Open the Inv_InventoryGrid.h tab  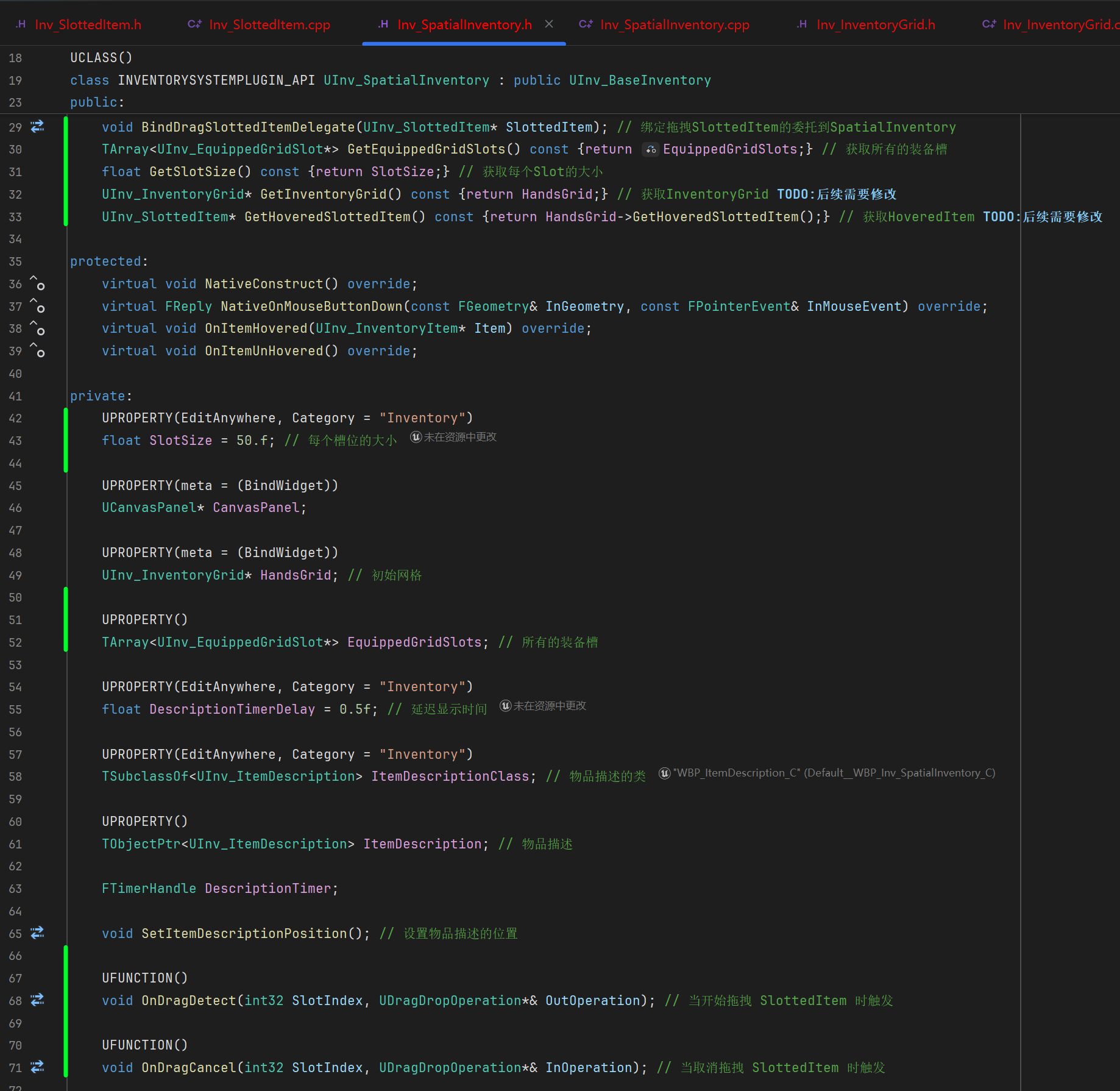pyautogui.click(x=866, y=24)
